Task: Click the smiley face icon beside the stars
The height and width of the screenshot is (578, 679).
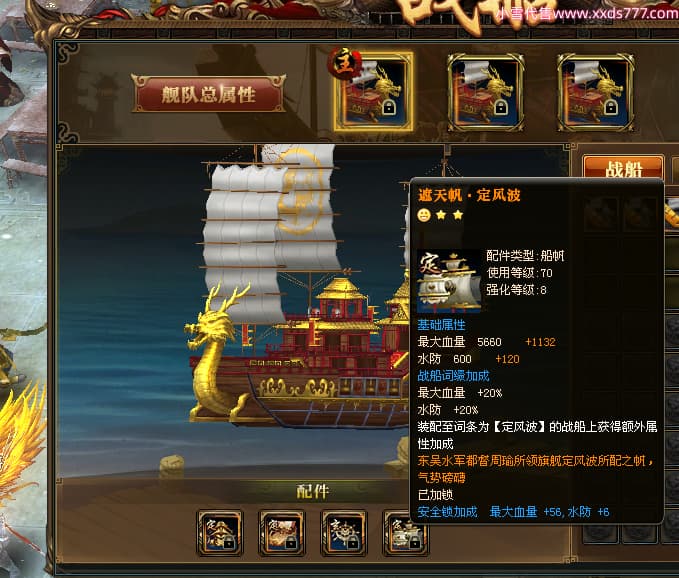Action: coord(424,215)
